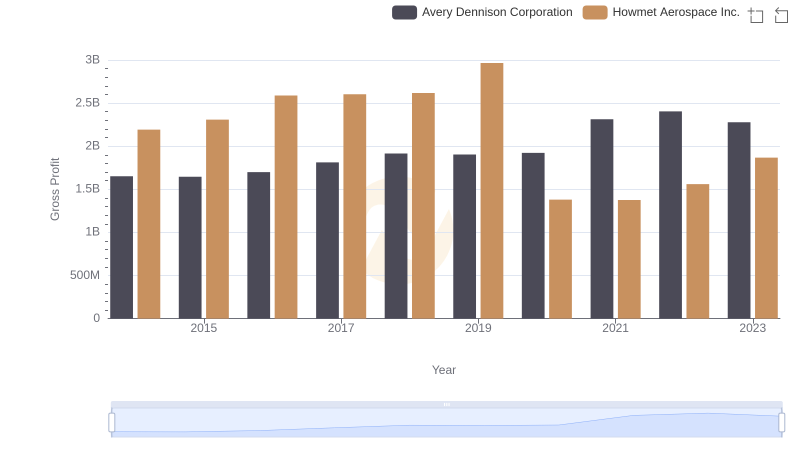Image resolution: width=800 pixels, height=461 pixels.
Task: Select the left handle of the zoom slider
Action: pyautogui.click(x=112, y=422)
